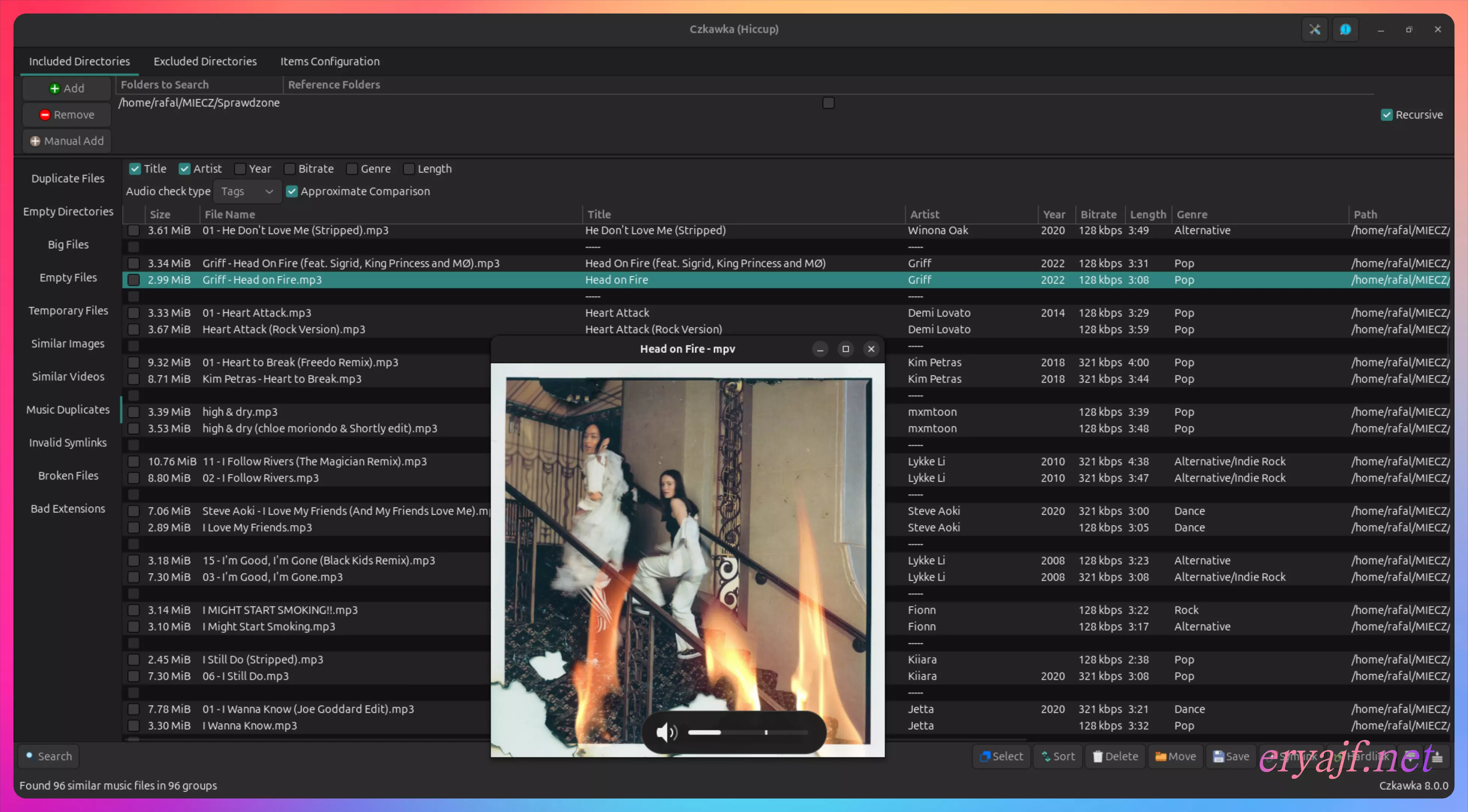The image size is (1468, 812).
Task: Click the Search button
Action: coord(49,756)
